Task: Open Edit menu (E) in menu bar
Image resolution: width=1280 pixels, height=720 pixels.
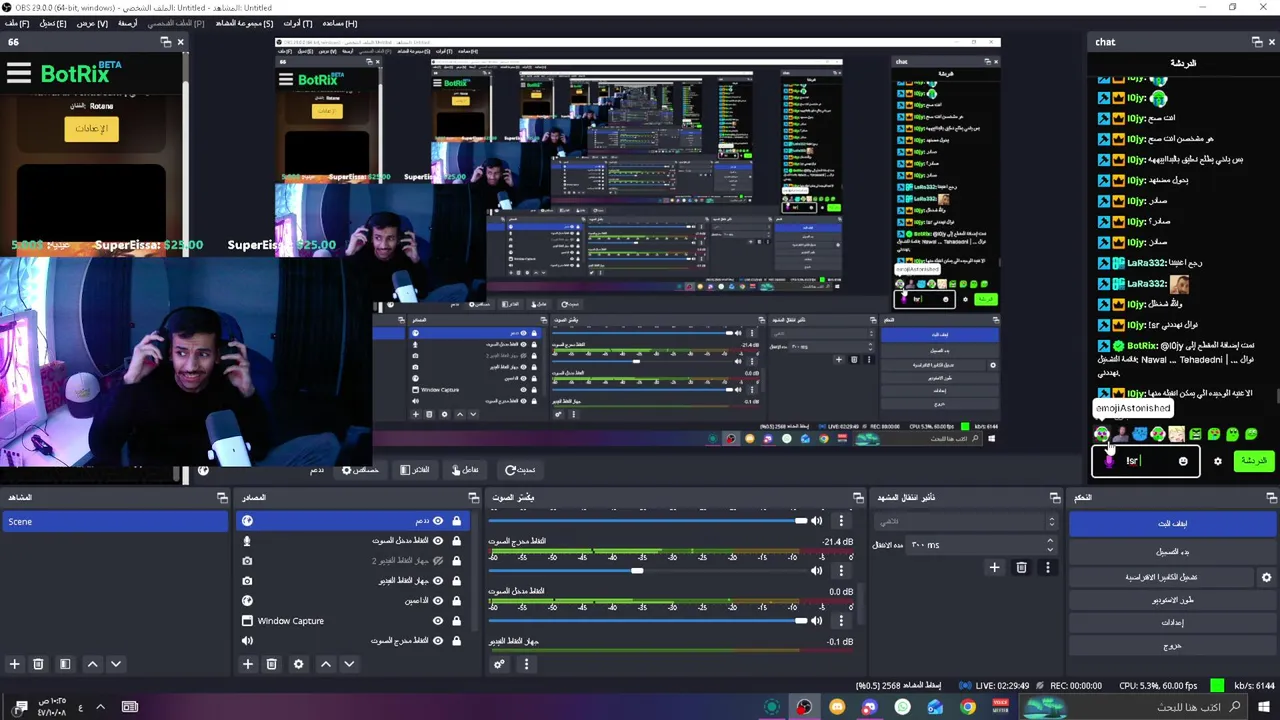Action: click(53, 23)
